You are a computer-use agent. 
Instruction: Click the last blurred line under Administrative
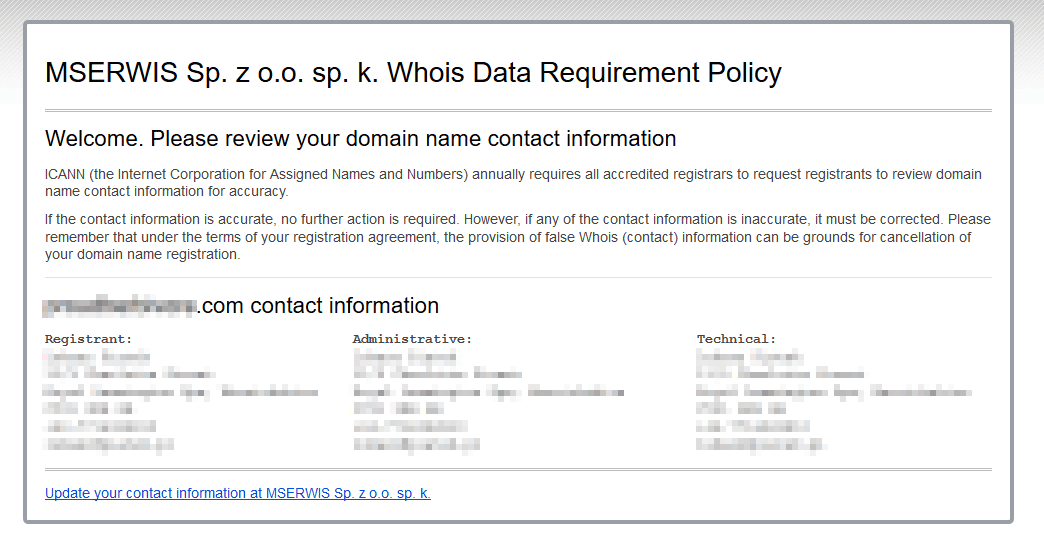point(416,443)
